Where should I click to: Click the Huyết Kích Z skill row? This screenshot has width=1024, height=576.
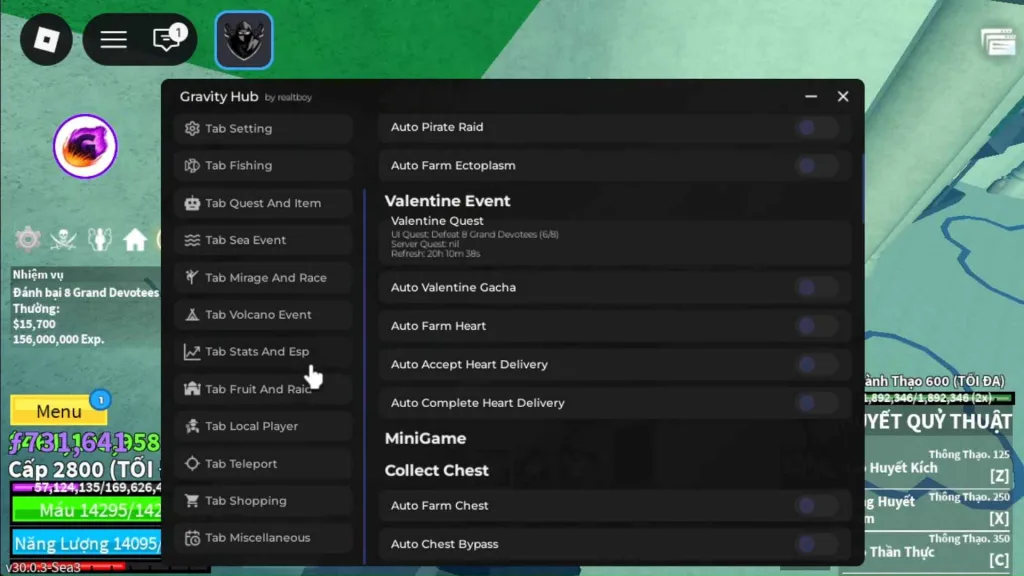[939, 468]
